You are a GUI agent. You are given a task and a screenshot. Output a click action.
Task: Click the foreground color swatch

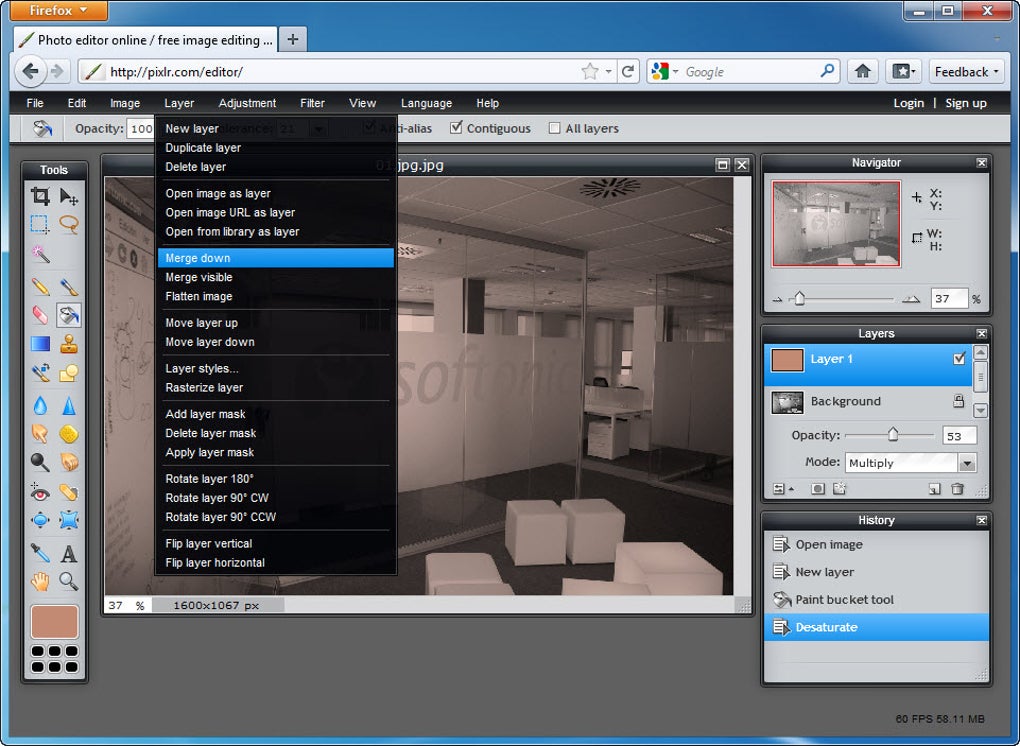tap(54, 622)
